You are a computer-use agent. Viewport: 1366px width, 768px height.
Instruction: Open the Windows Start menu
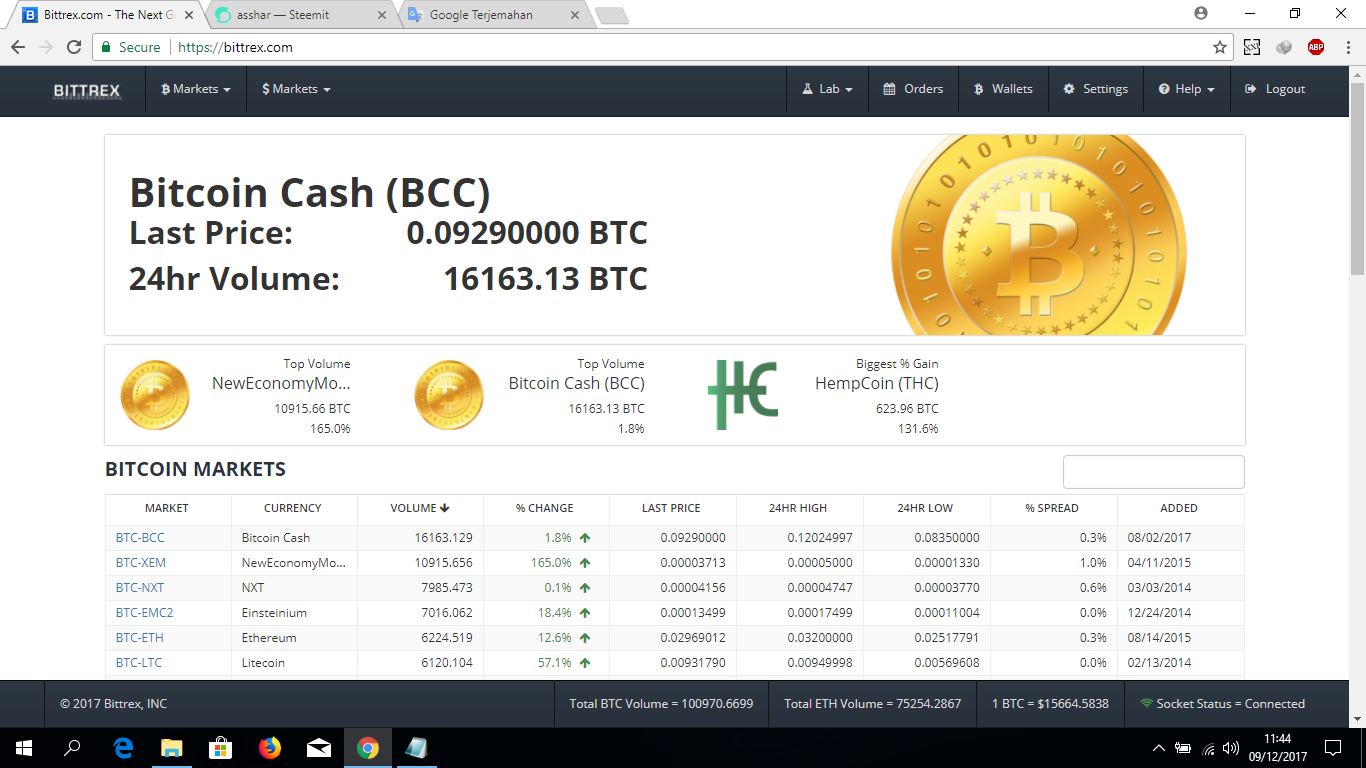coord(24,748)
